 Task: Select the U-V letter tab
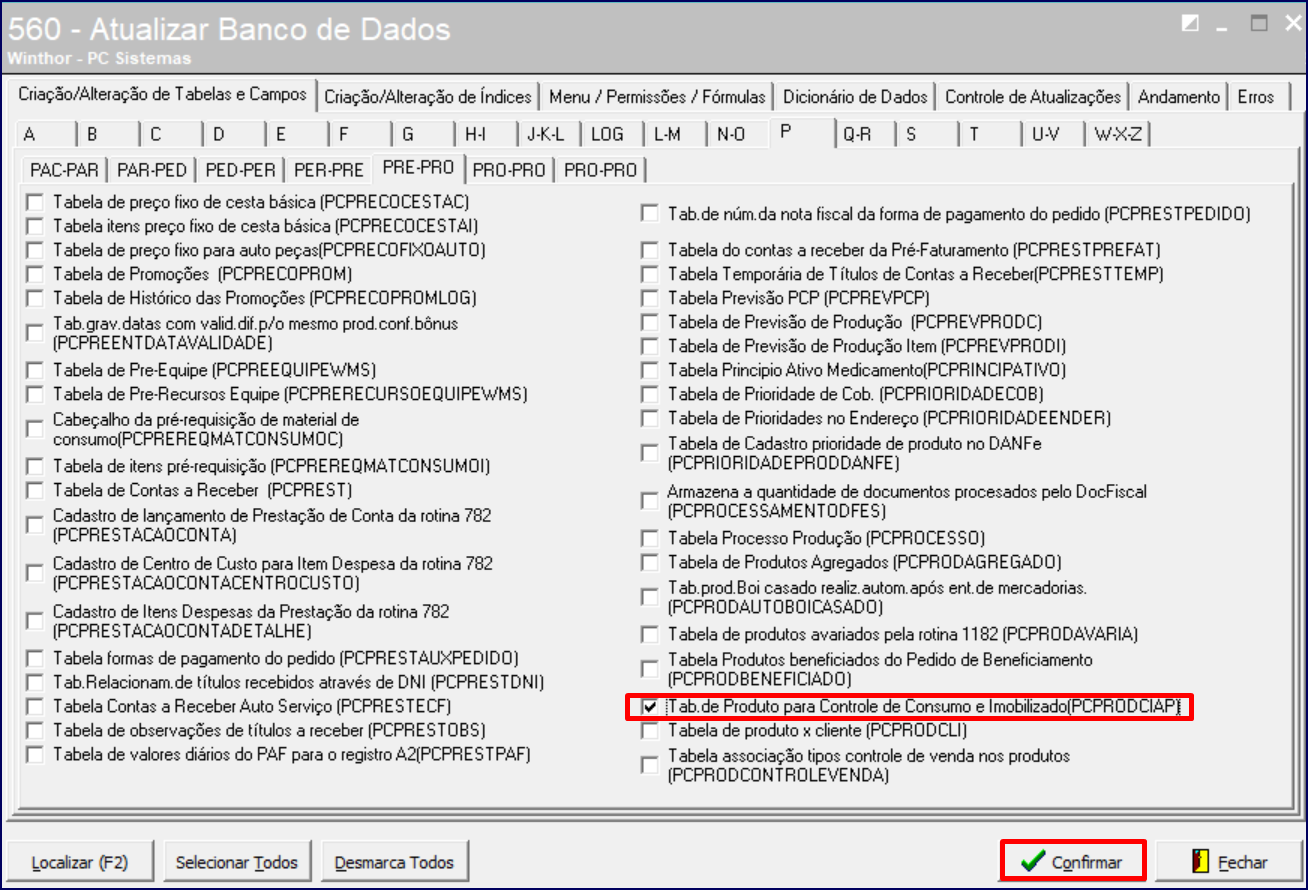pyautogui.click(x=1053, y=134)
